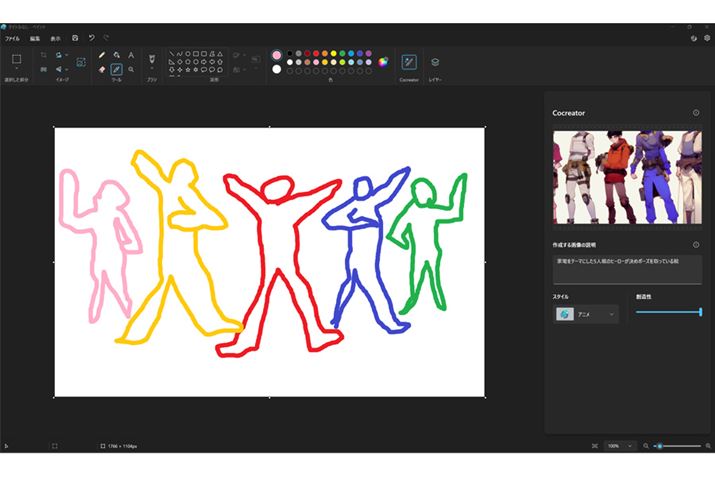Expand the selection tool dropdown

16,70
